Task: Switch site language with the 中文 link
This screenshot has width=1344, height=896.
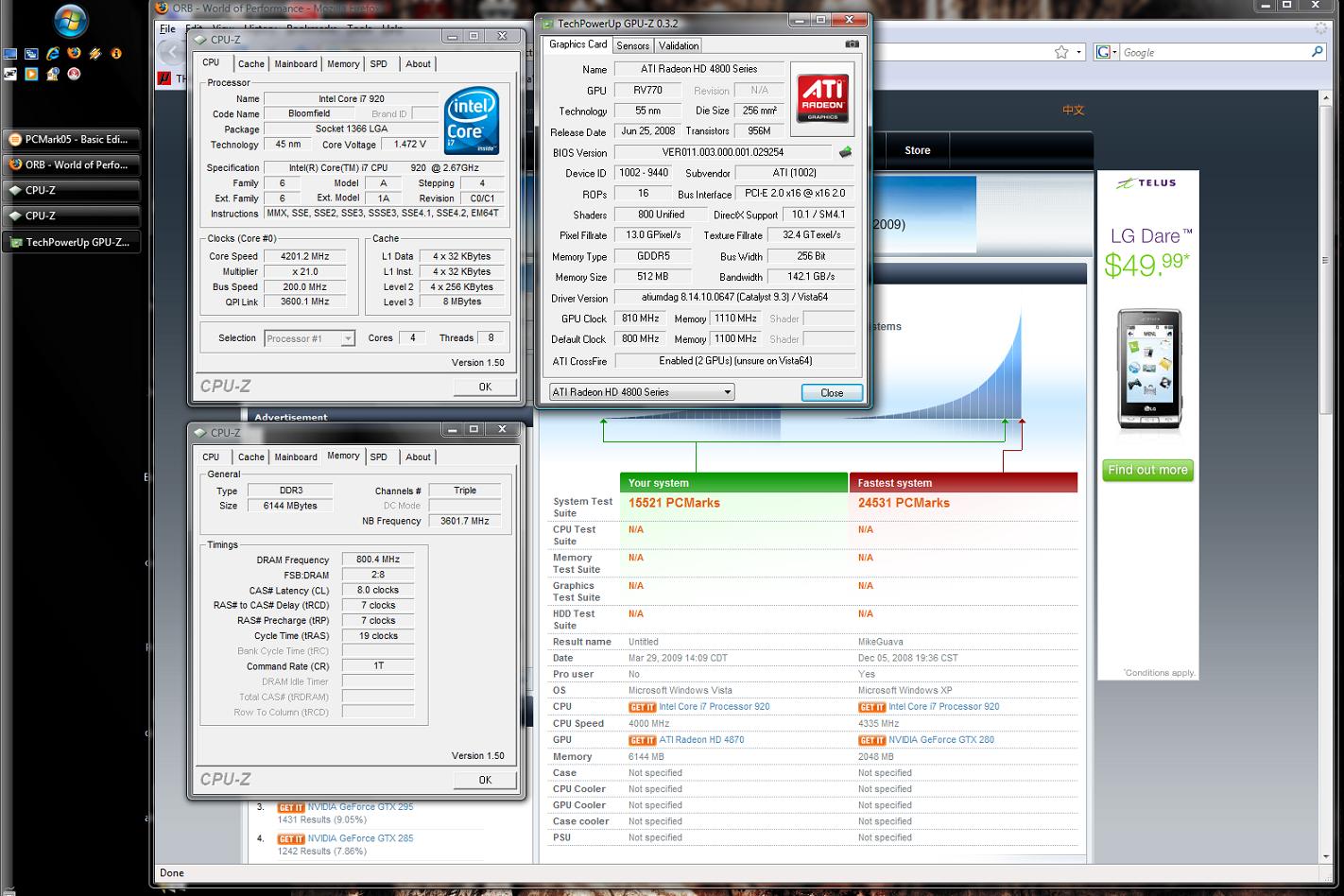Action: 1073,111
